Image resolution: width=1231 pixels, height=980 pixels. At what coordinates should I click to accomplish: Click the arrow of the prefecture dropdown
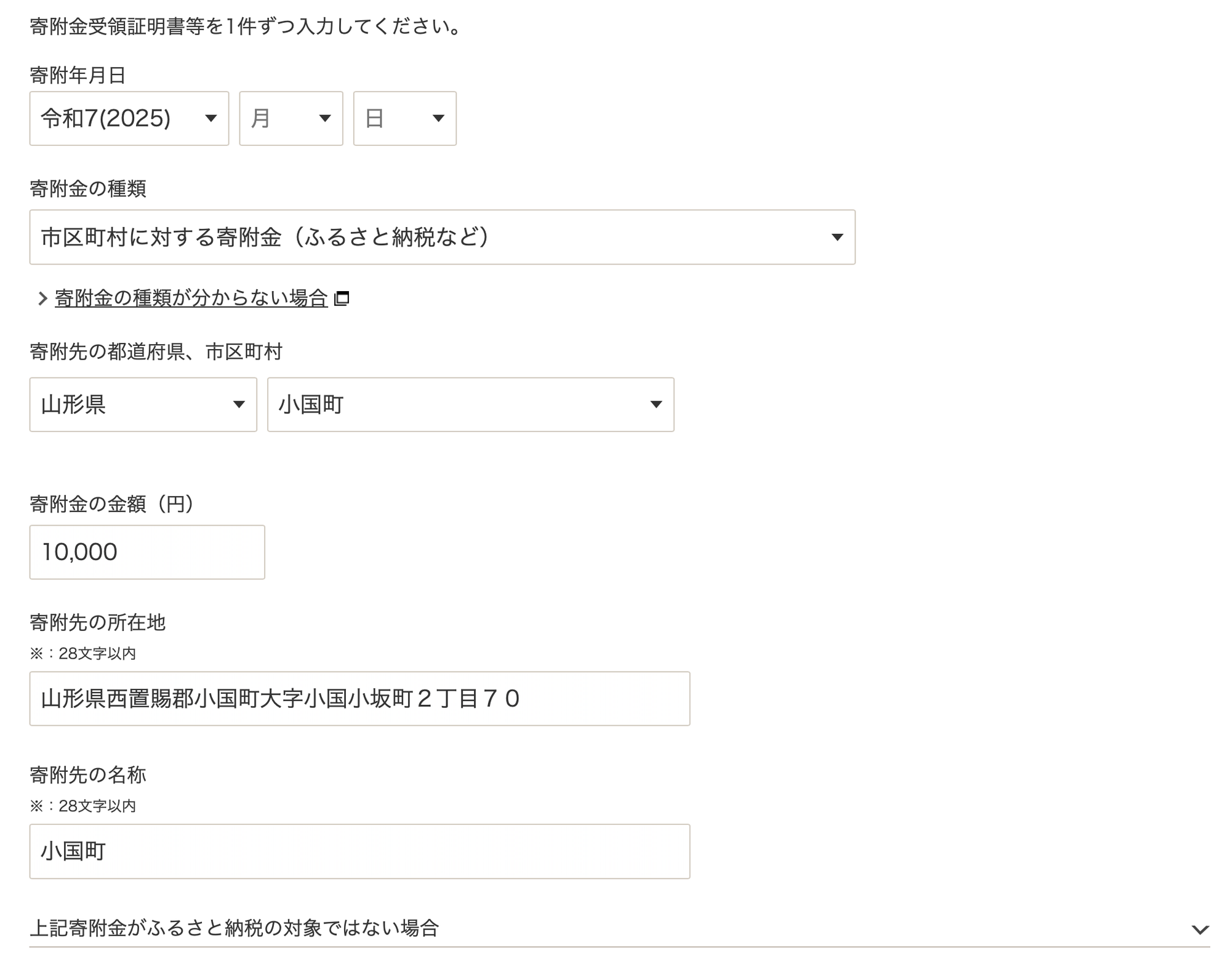(239, 404)
